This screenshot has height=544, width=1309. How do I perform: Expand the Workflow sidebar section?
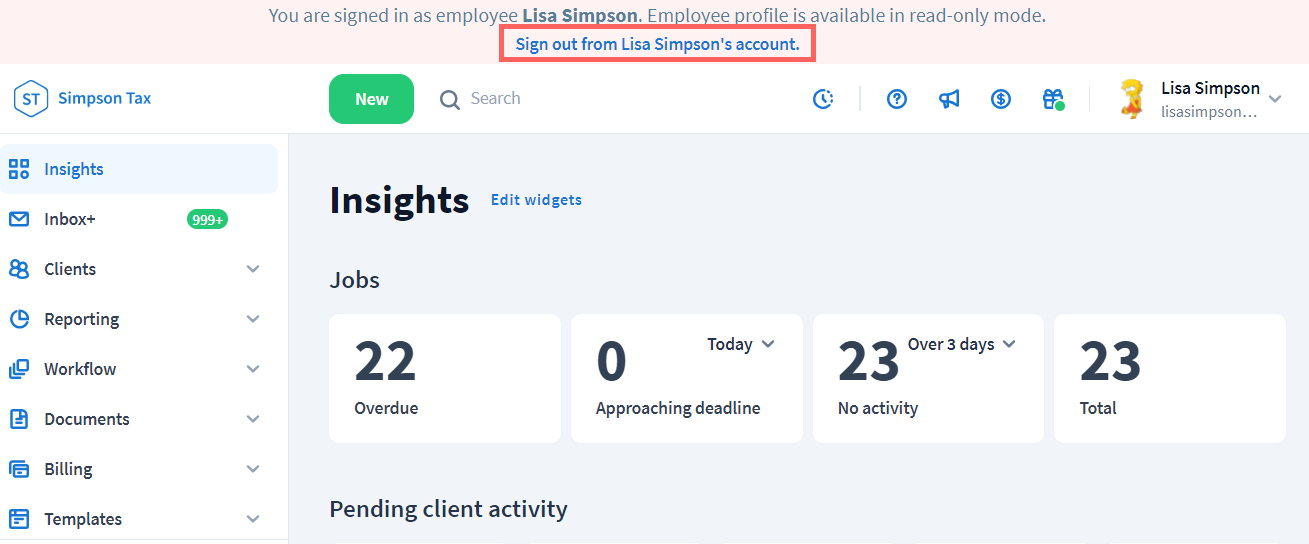253,369
